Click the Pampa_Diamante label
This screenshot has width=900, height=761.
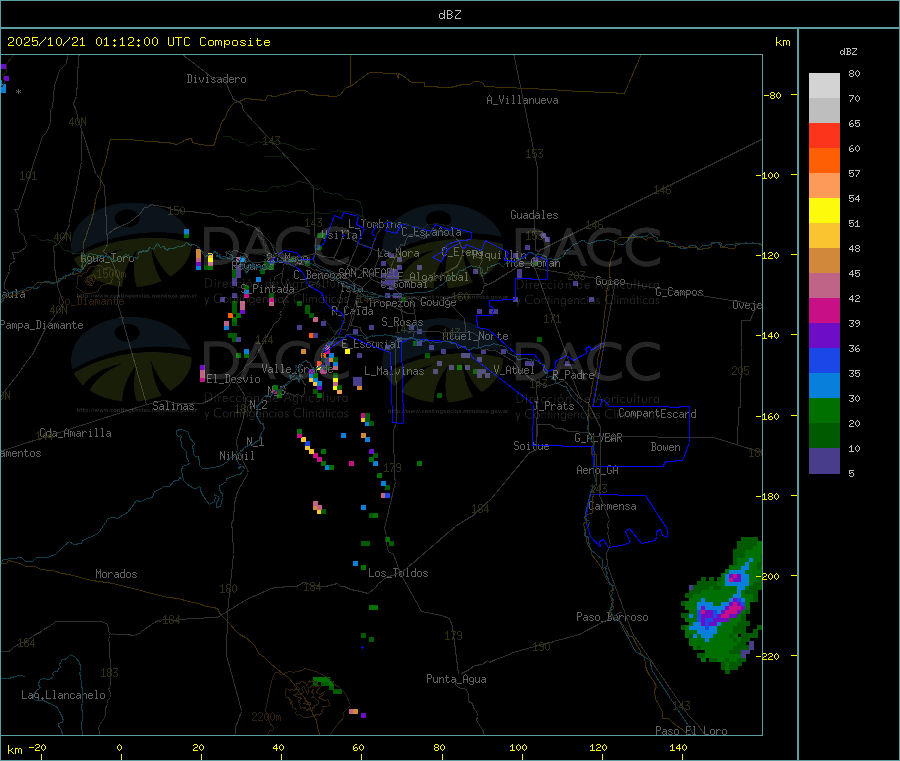(x=42, y=325)
